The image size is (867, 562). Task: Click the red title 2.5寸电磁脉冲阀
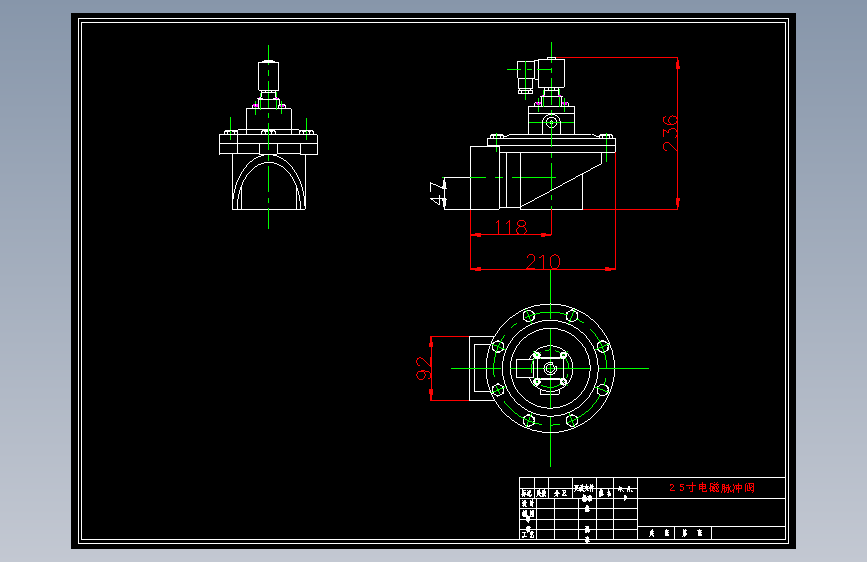point(712,487)
